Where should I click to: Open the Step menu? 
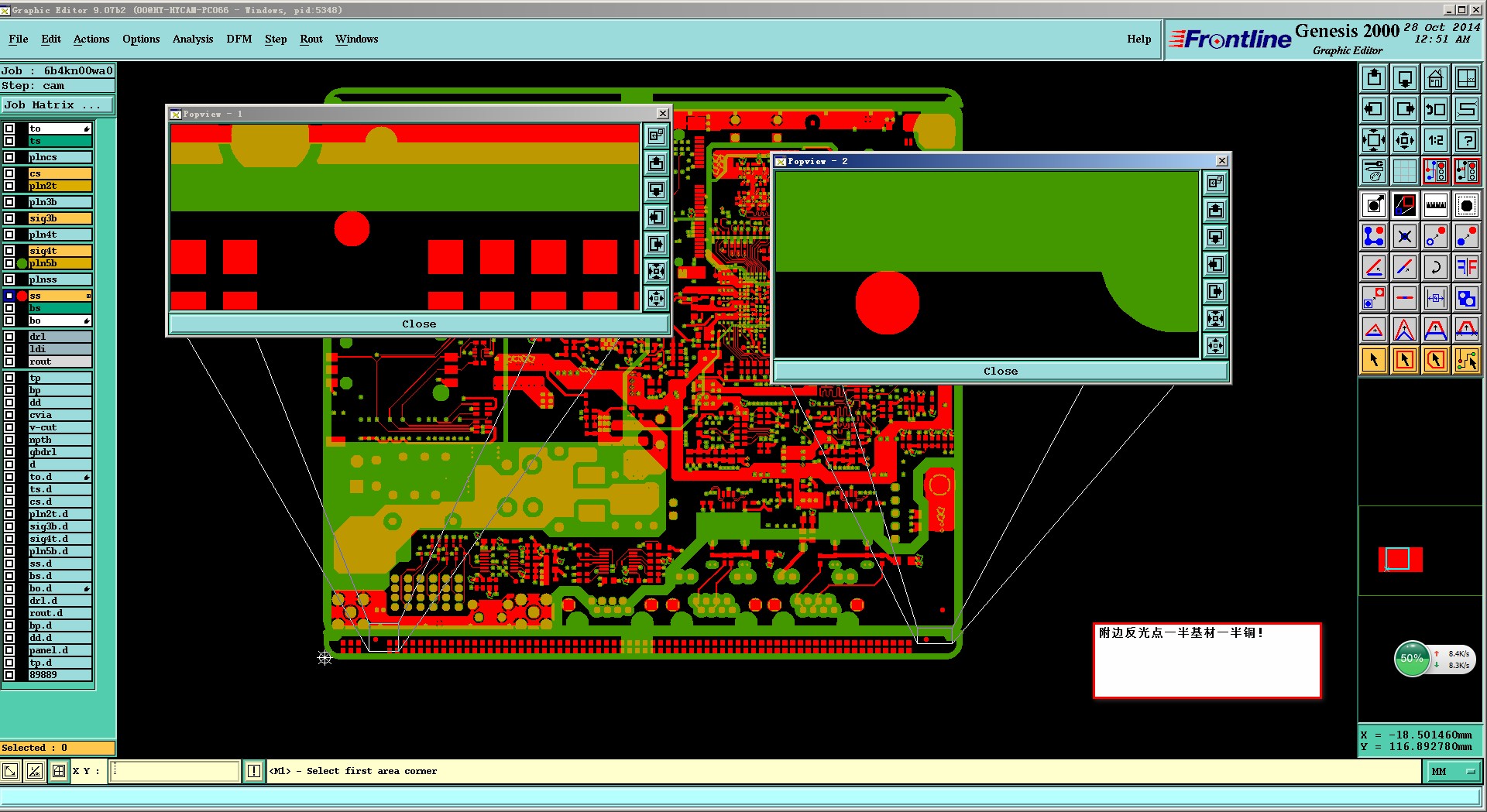pyautogui.click(x=276, y=39)
